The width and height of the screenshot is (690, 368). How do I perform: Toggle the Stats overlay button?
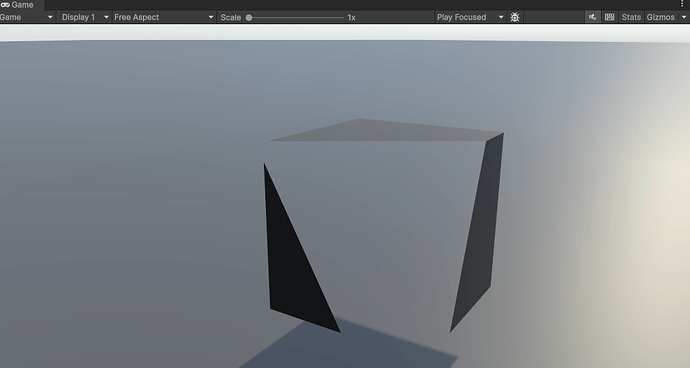click(x=631, y=17)
